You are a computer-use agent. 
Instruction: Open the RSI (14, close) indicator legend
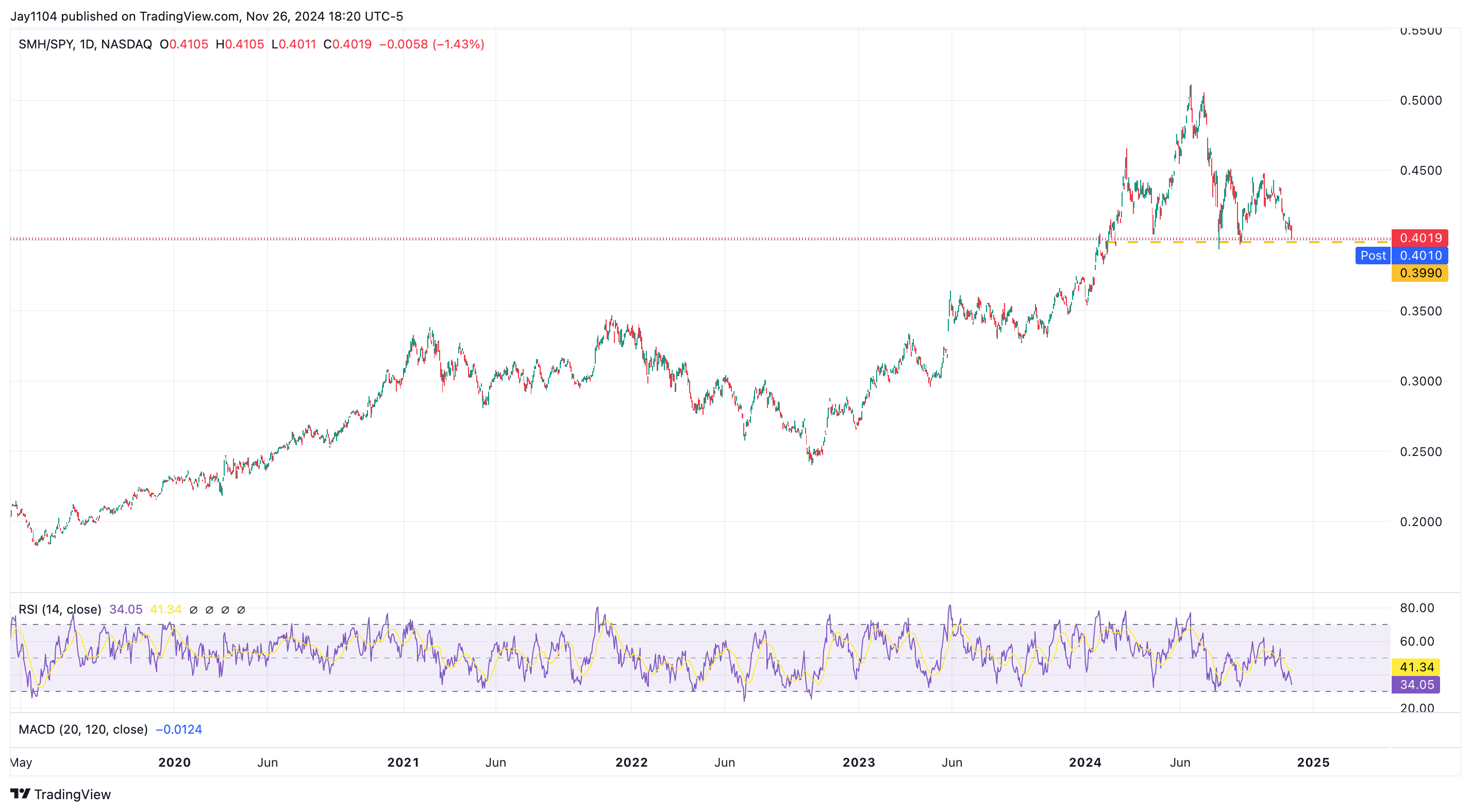point(60,610)
